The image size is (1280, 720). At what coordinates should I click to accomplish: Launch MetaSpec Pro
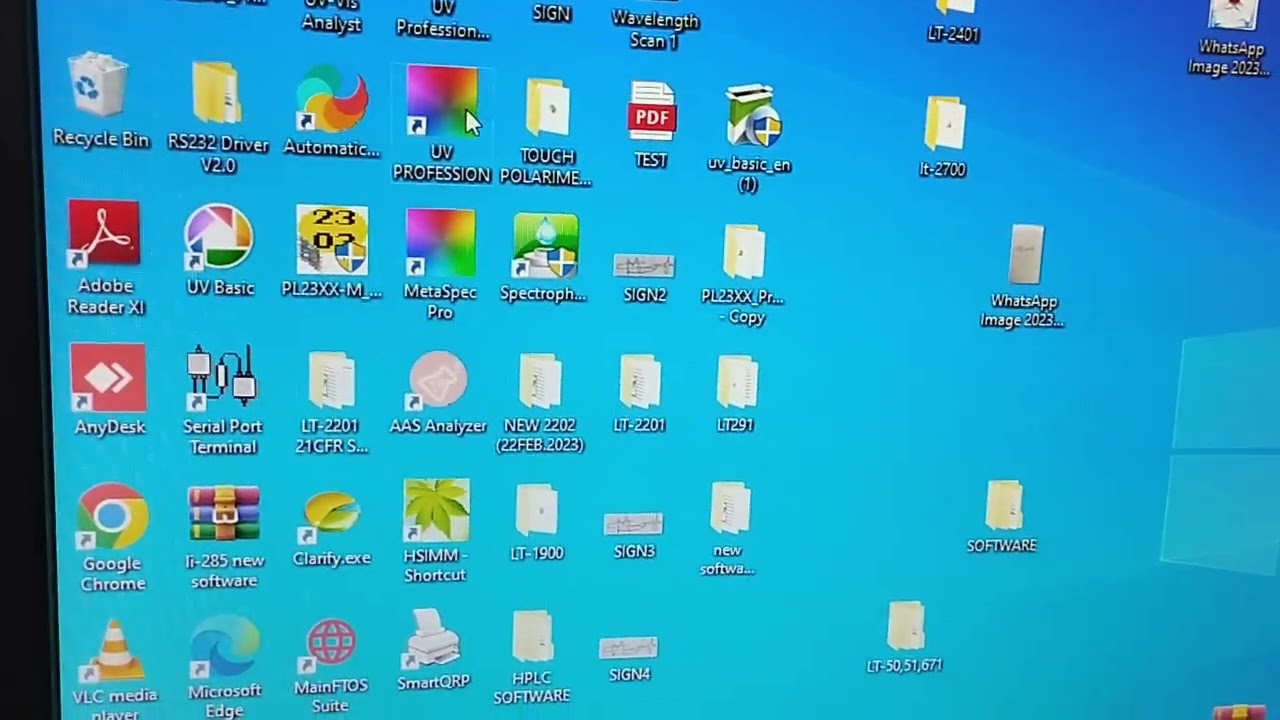pos(440,243)
